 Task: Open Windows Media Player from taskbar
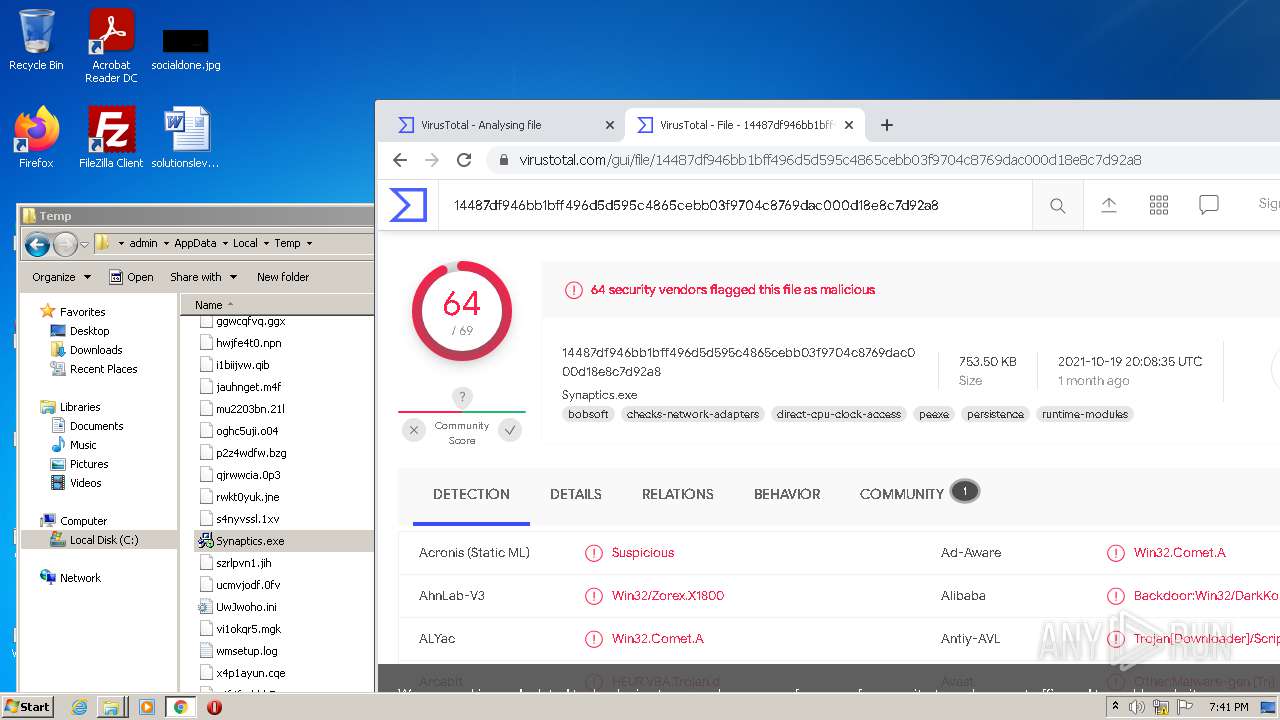point(147,707)
